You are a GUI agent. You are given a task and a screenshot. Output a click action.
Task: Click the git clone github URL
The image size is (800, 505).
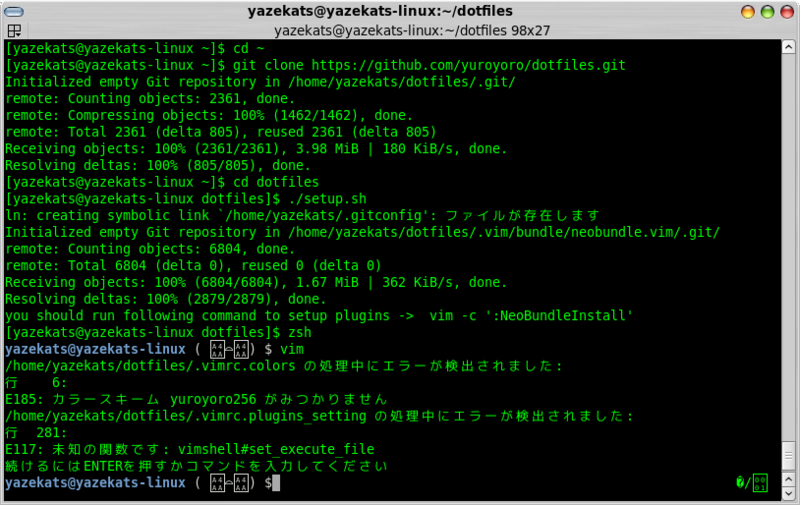[468, 65]
